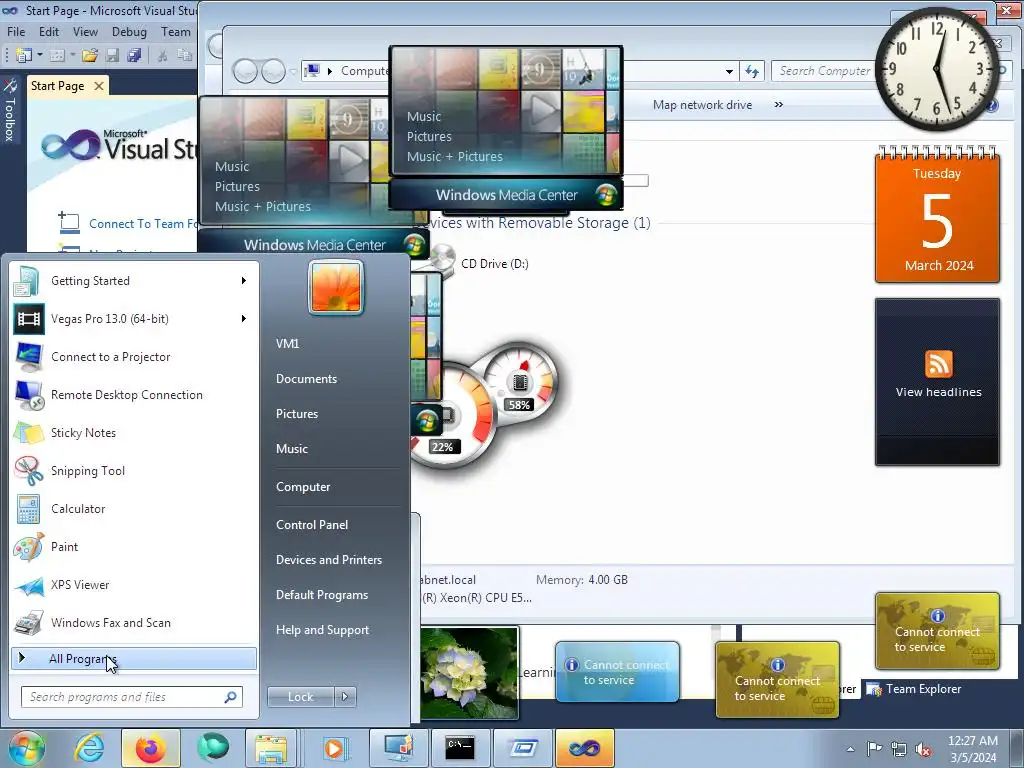
Task: Open Calculator from the Start menu
Action: tap(133, 508)
